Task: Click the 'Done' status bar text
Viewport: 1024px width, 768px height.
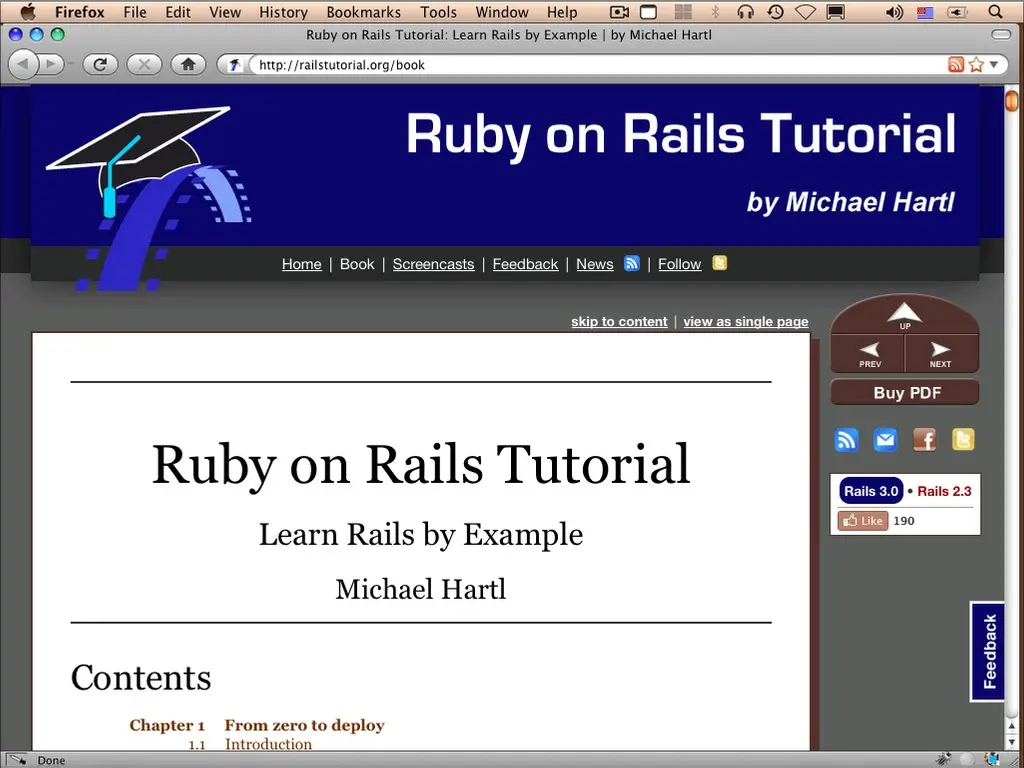Action: pos(51,760)
